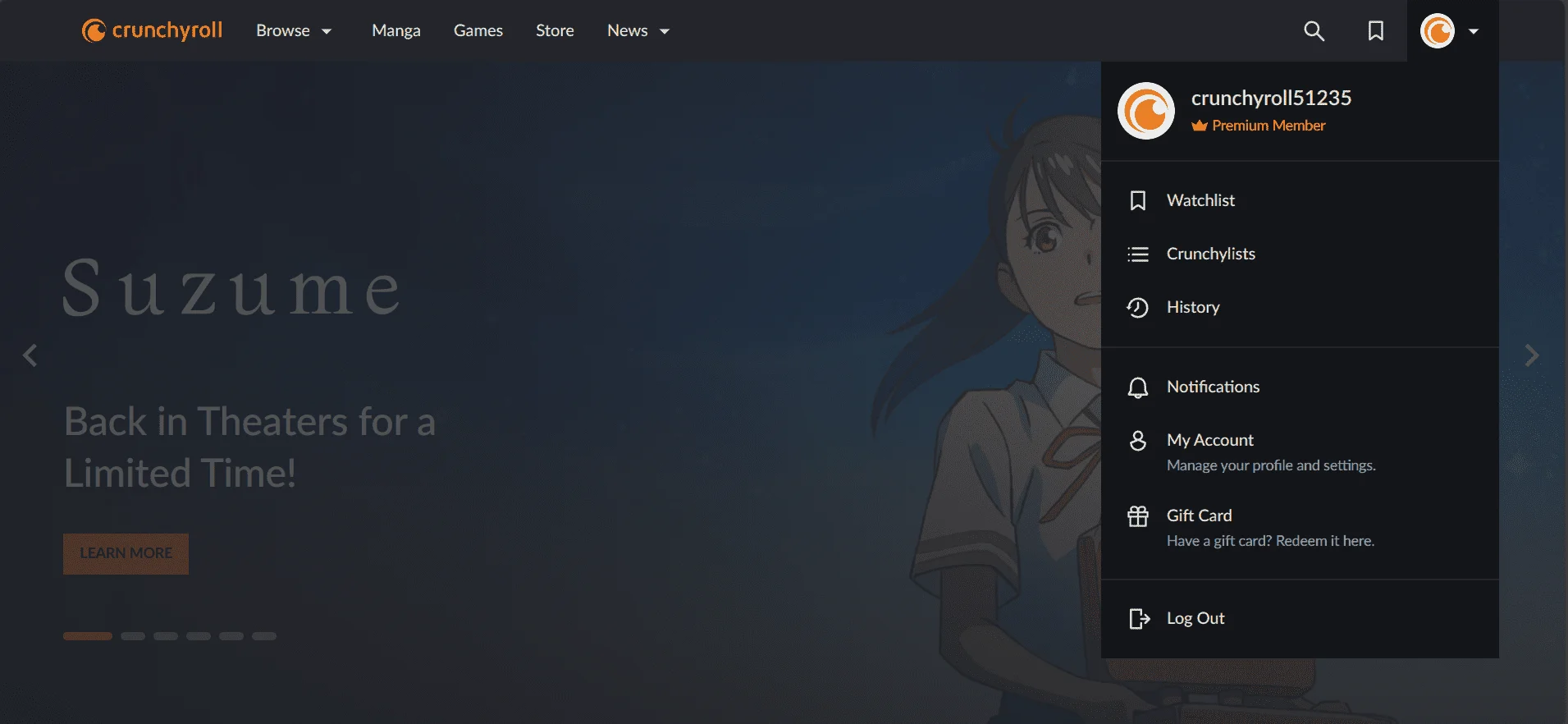
Task: Select username crunchyroll51235
Action: coord(1271,98)
